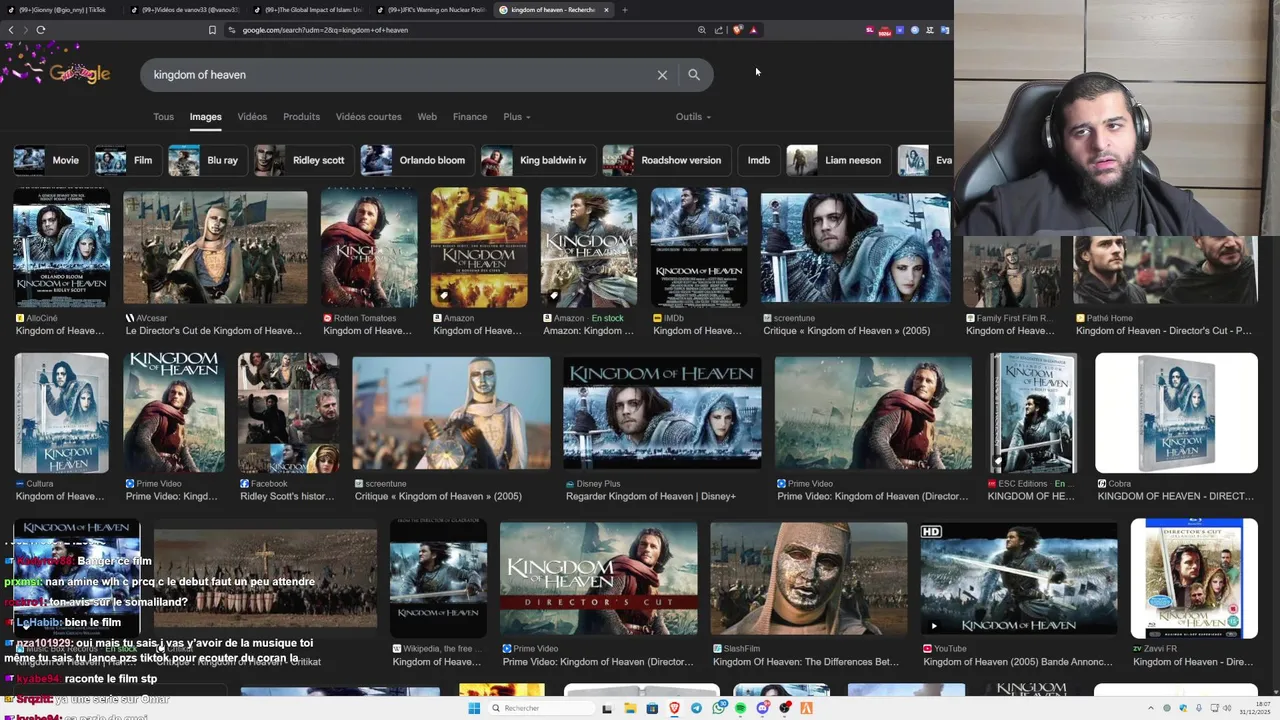Select the King baldwin iv filter chip

(537, 160)
